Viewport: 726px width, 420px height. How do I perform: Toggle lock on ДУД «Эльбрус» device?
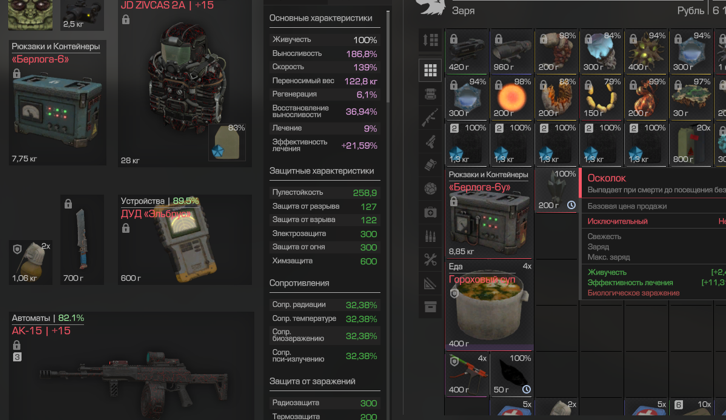126,228
